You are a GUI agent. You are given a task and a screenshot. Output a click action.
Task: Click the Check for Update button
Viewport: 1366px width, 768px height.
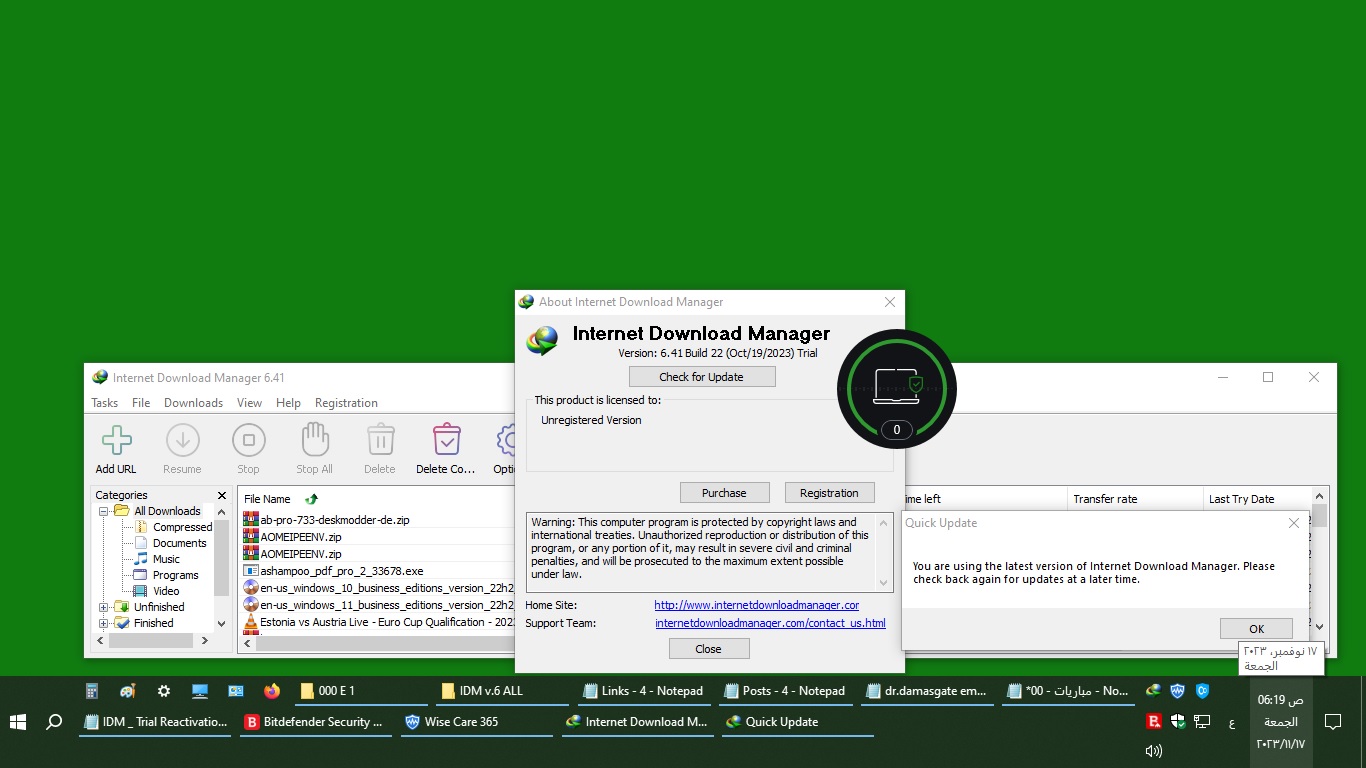point(702,377)
